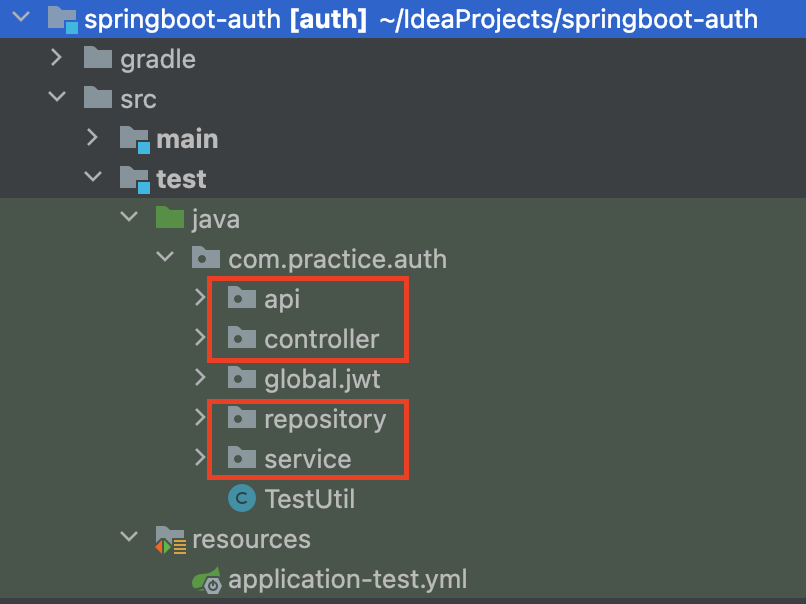Click the green java test root icon
Viewport: 806px width, 604px height.
170,217
